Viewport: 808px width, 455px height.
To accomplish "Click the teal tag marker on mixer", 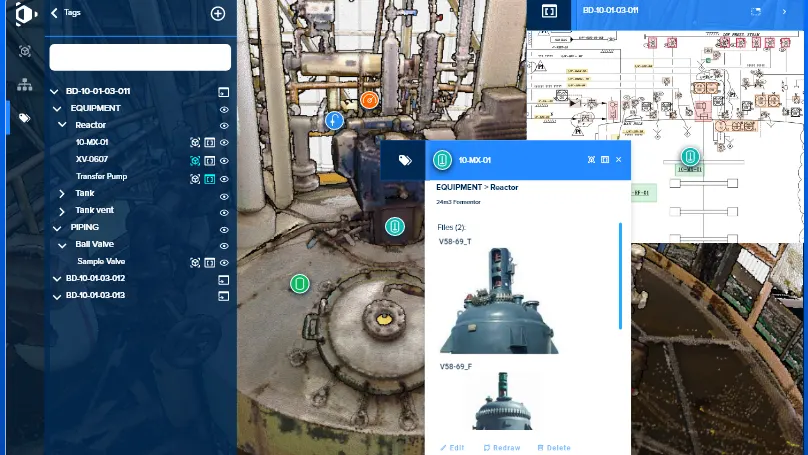I will click(395, 226).
